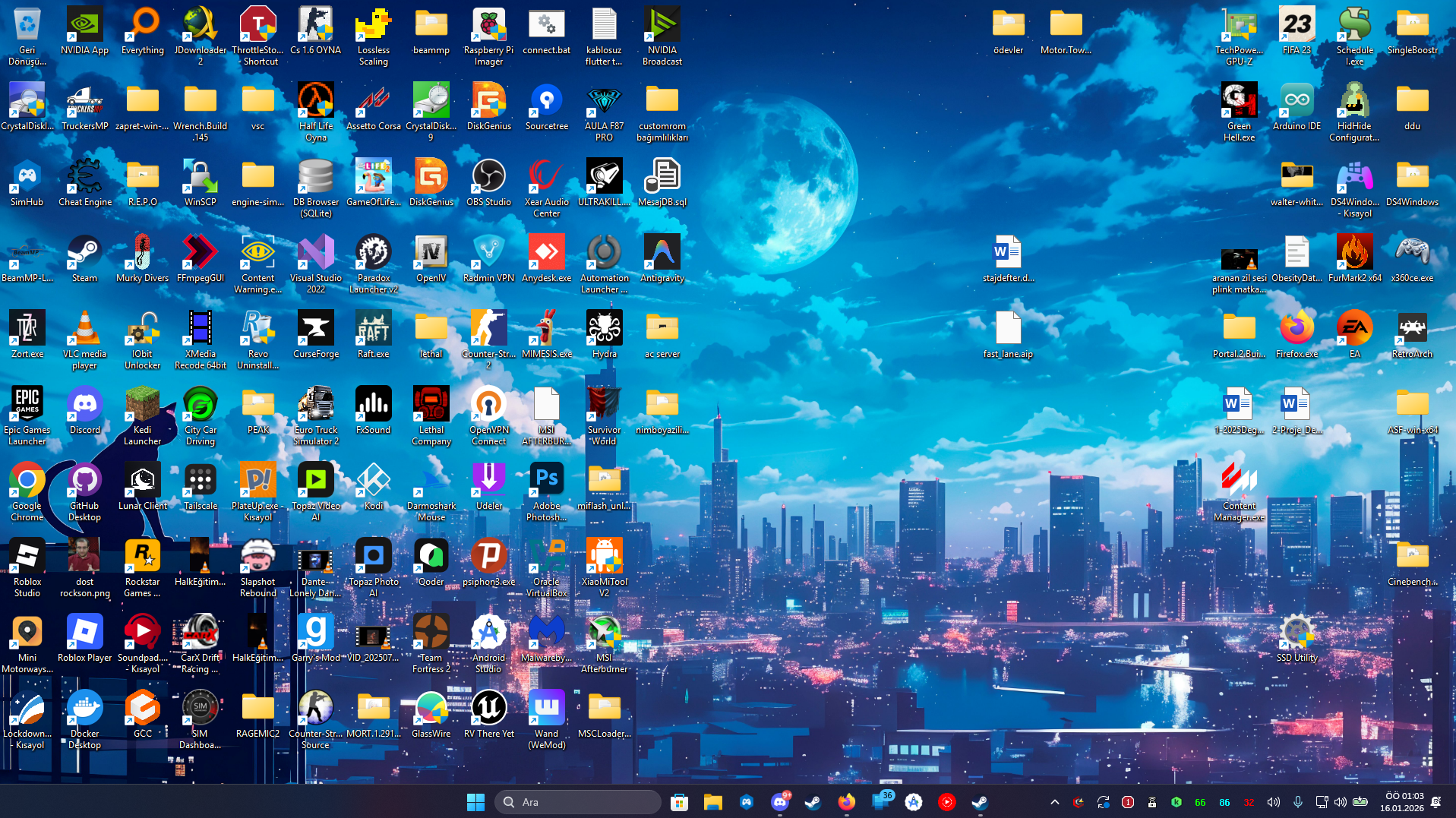Open Discord from the taskbar

pos(779,802)
